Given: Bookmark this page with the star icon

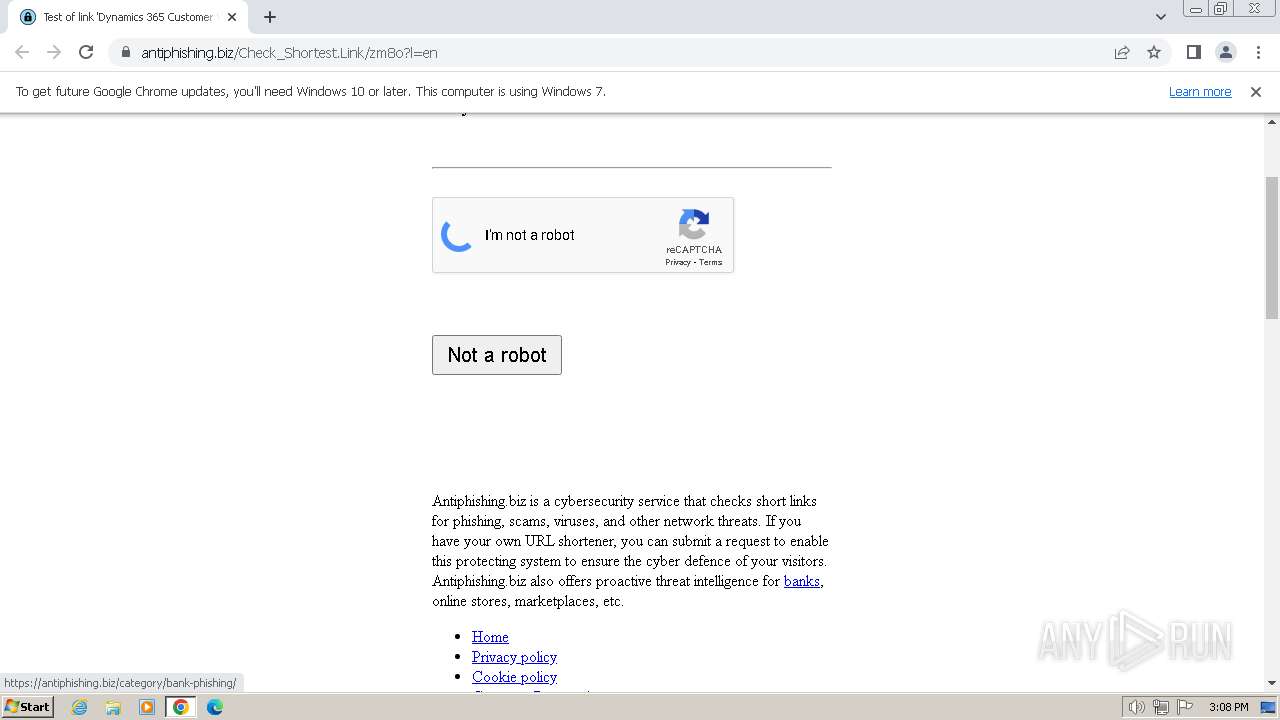Looking at the screenshot, I should point(1154,52).
